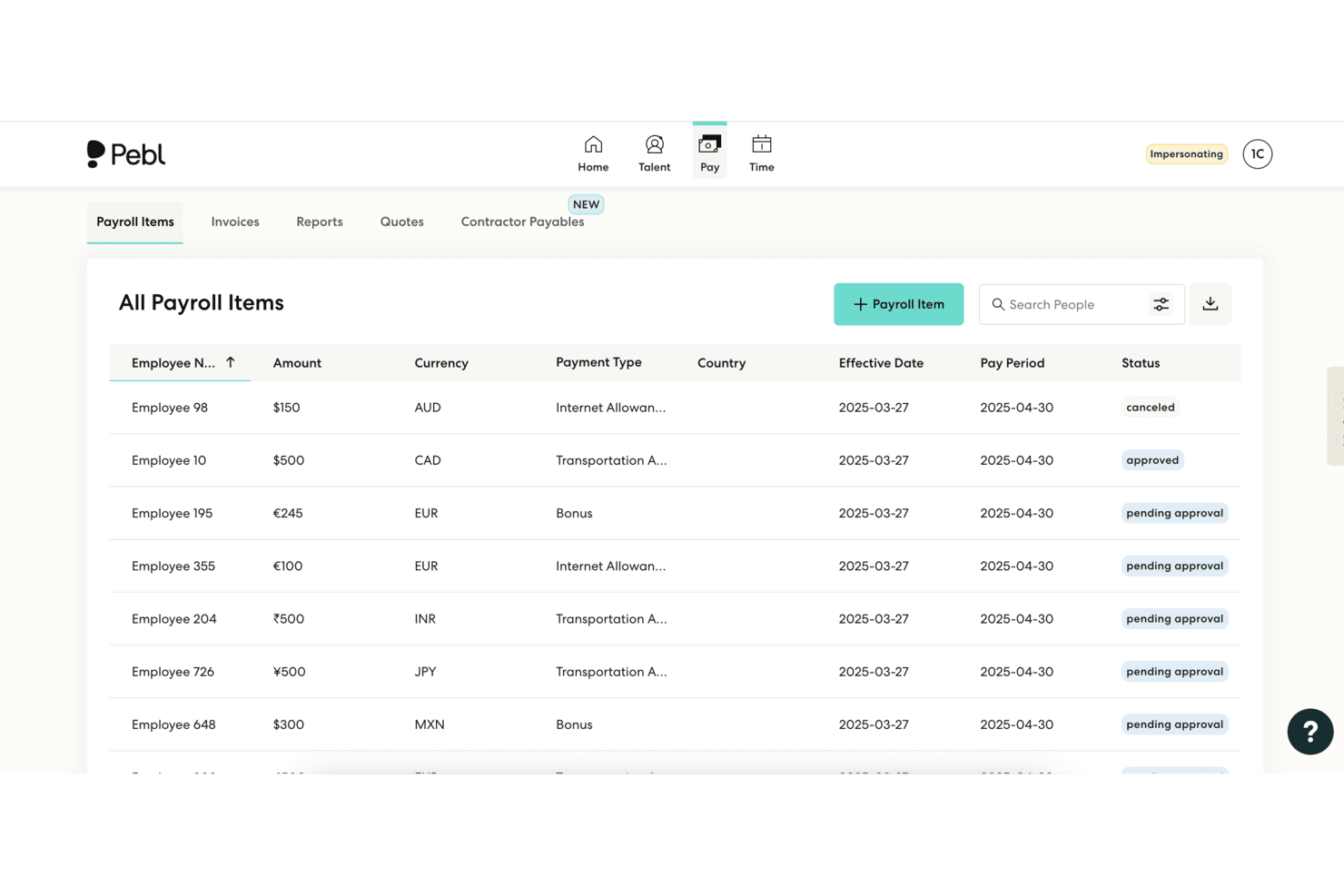Open the Employee 648 entry
This screenshot has width=1344, height=896.
tap(173, 724)
